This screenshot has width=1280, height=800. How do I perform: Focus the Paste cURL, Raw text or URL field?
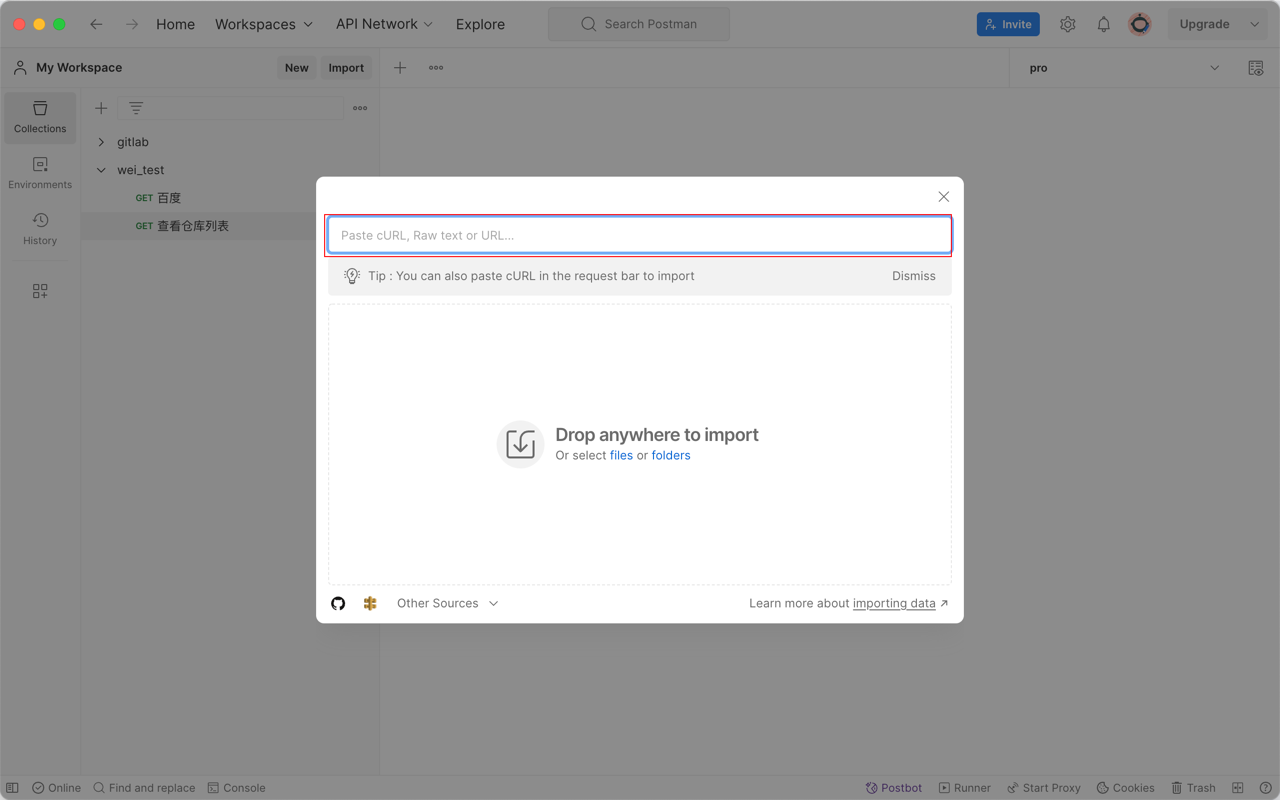(640, 235)
